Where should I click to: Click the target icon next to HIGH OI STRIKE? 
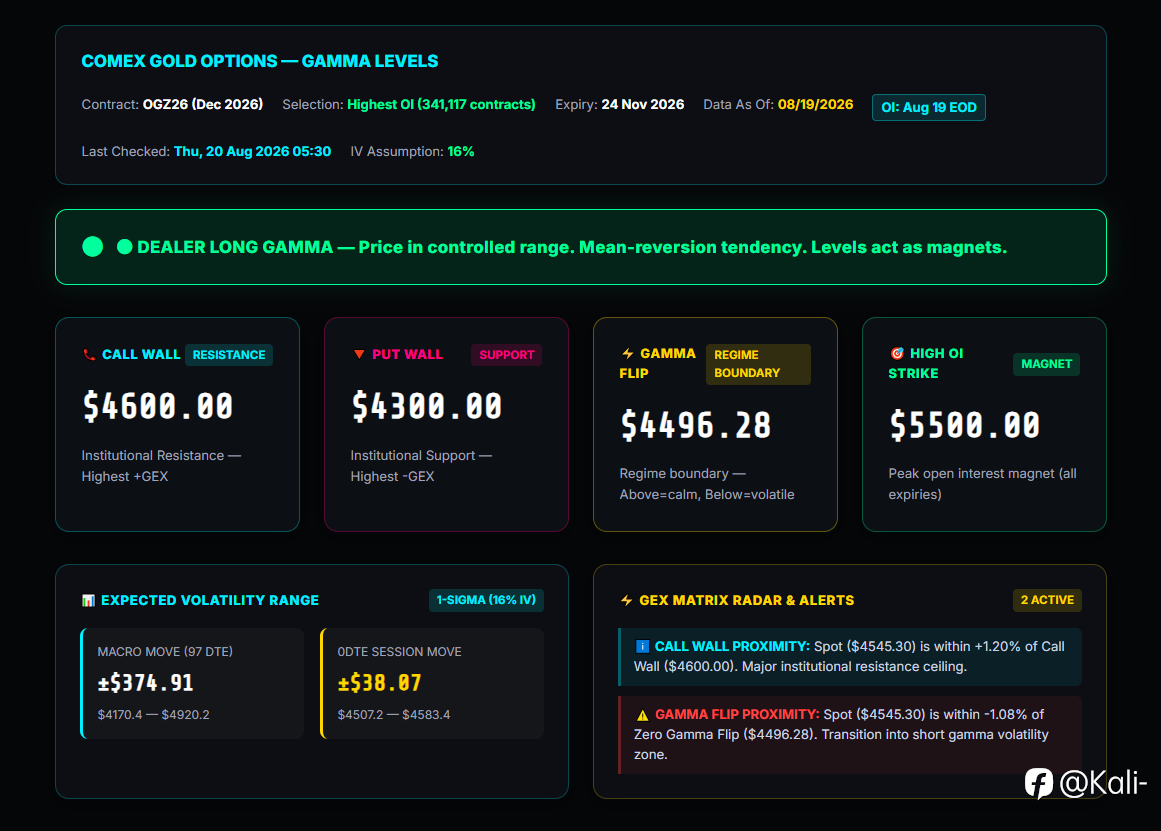click(897, 353)
